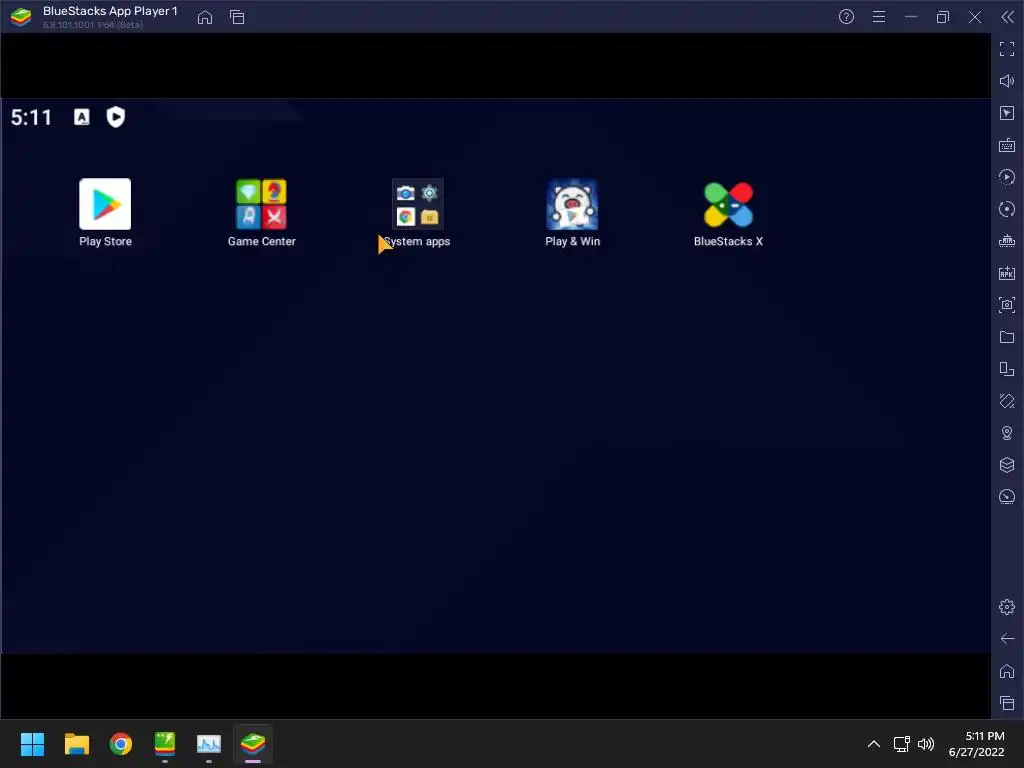Image resolution: width=1024 pixels, height=768 pixels.
Task: Click the 'A' keyboard icon in the Android status bar
Action: 82,117
